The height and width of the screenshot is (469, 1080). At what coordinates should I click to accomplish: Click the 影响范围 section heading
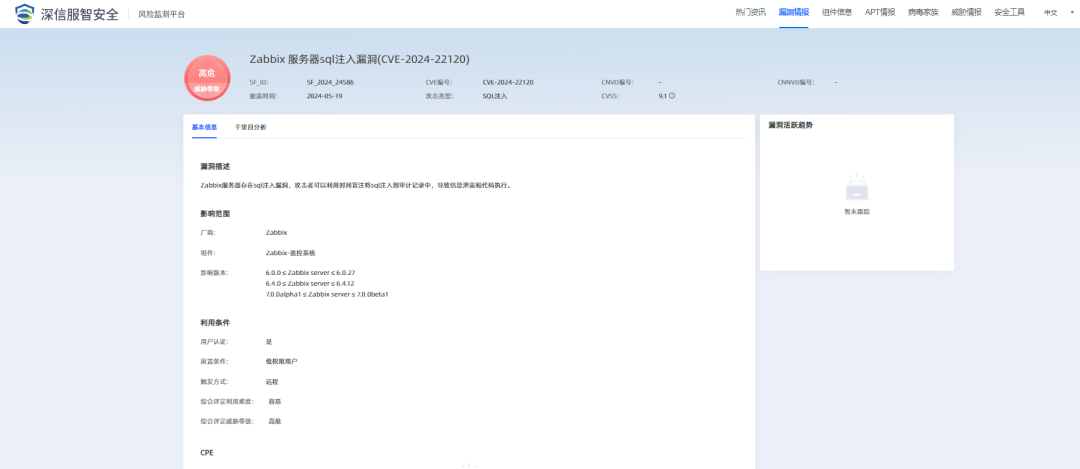click(x=215, y=213)
